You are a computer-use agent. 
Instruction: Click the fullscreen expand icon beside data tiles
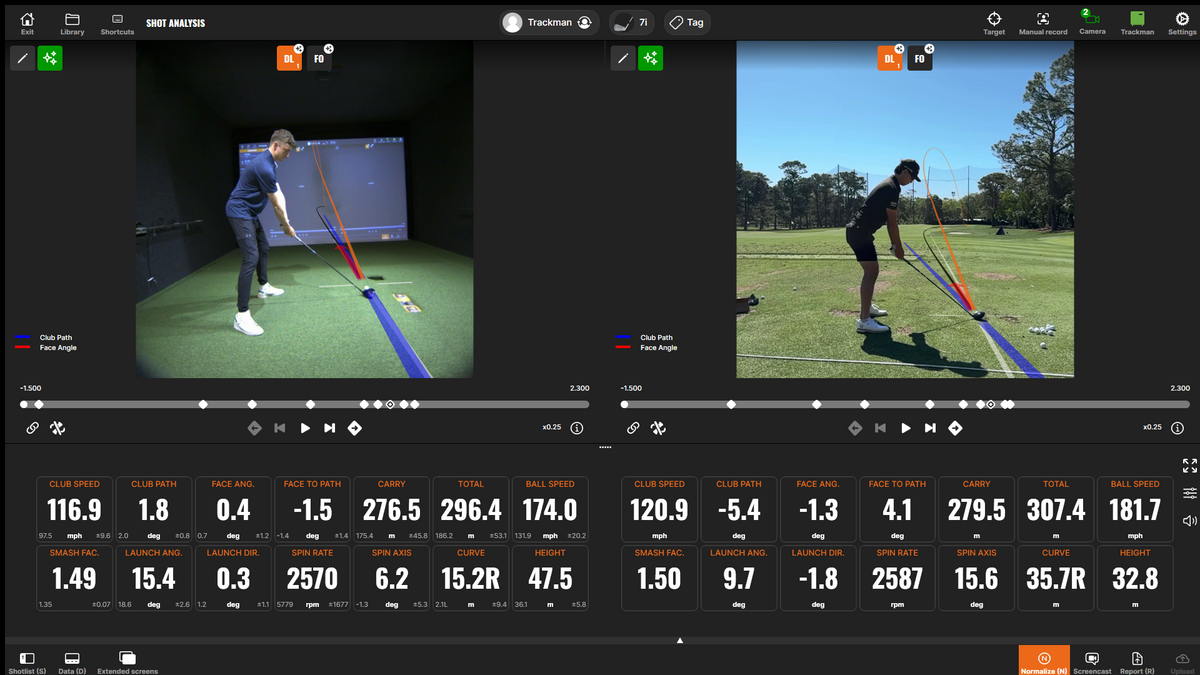point(1189,465)
